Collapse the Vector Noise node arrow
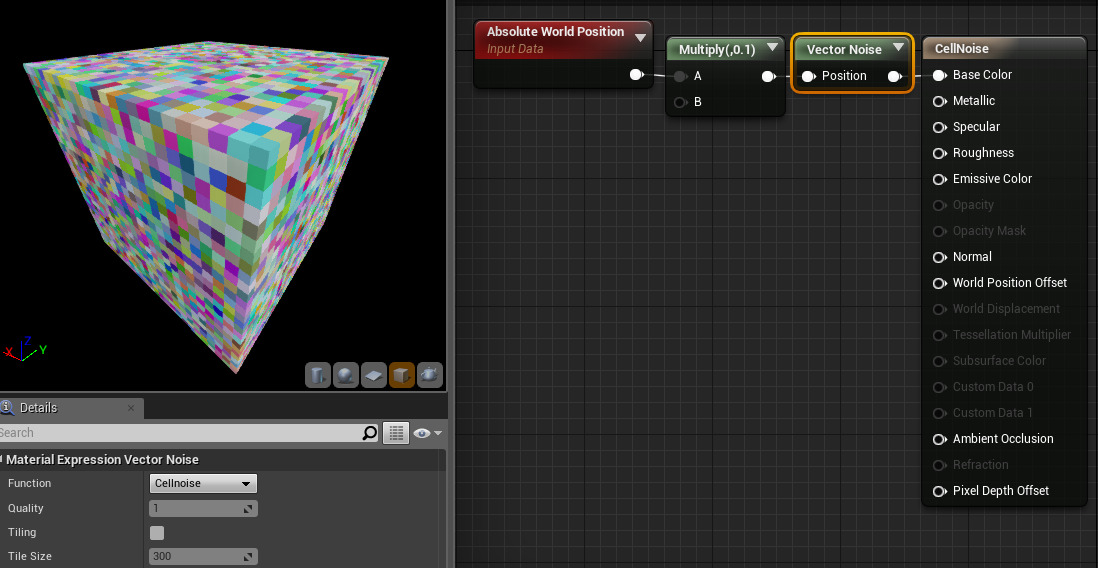Image resolution: width=1098 pixels, height=568 pixels. pos(898,48)
